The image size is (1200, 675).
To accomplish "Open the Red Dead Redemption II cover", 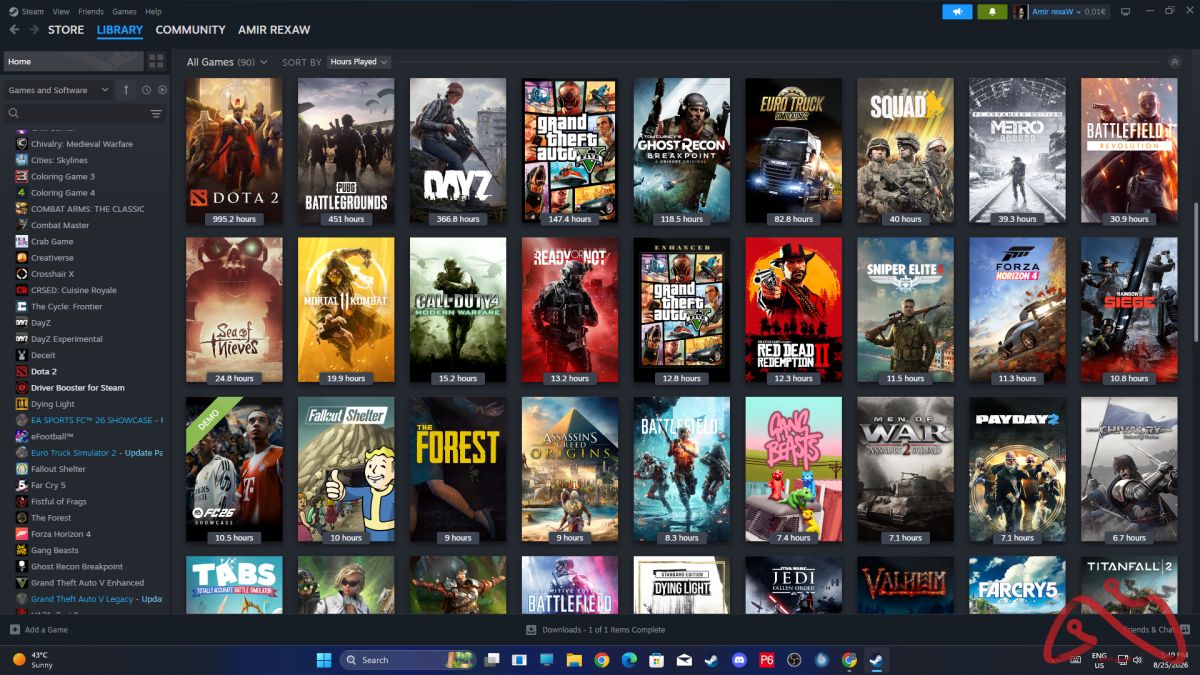I will coord(794,310).
